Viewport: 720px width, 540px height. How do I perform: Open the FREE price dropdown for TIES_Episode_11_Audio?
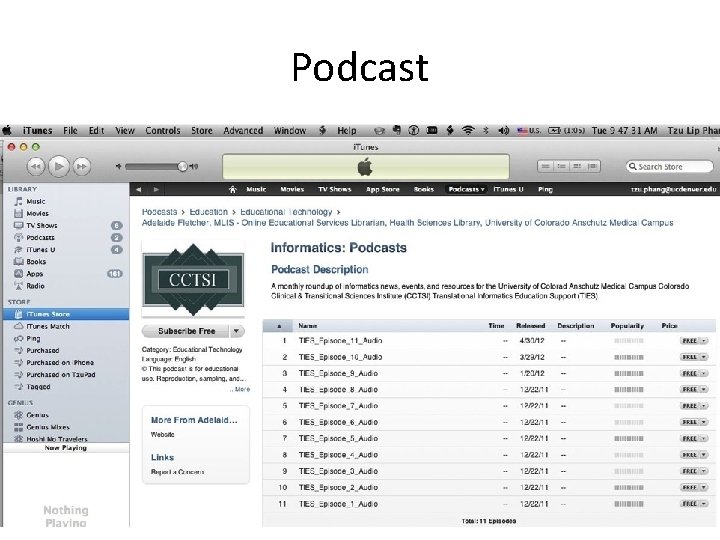pyautogui.click(x=703, y=341)
